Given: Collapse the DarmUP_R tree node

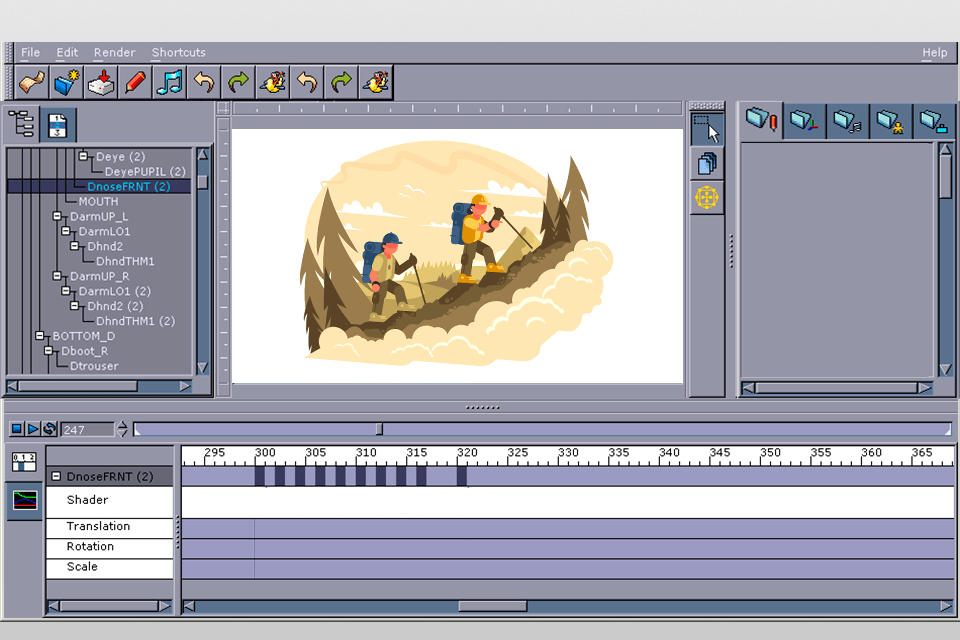Looking at the screenshot, I should (58, 276).
